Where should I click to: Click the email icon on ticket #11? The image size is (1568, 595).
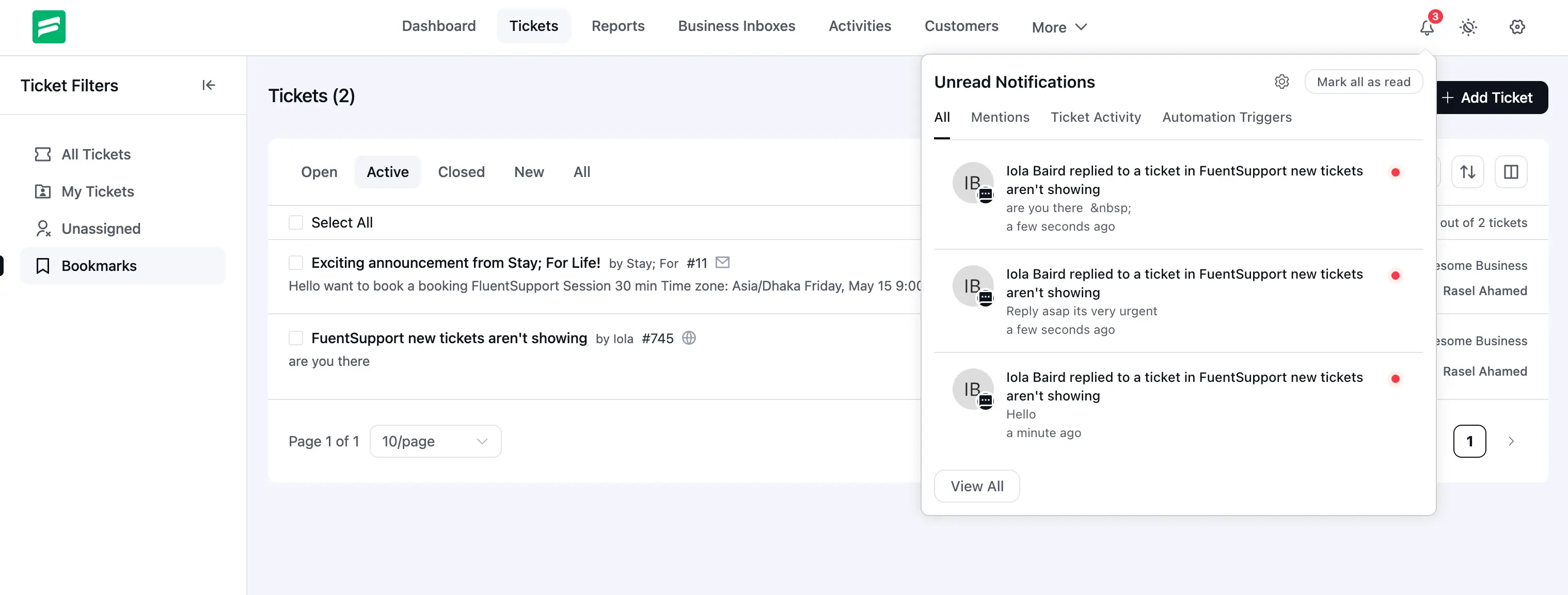[x=722, y=262]
